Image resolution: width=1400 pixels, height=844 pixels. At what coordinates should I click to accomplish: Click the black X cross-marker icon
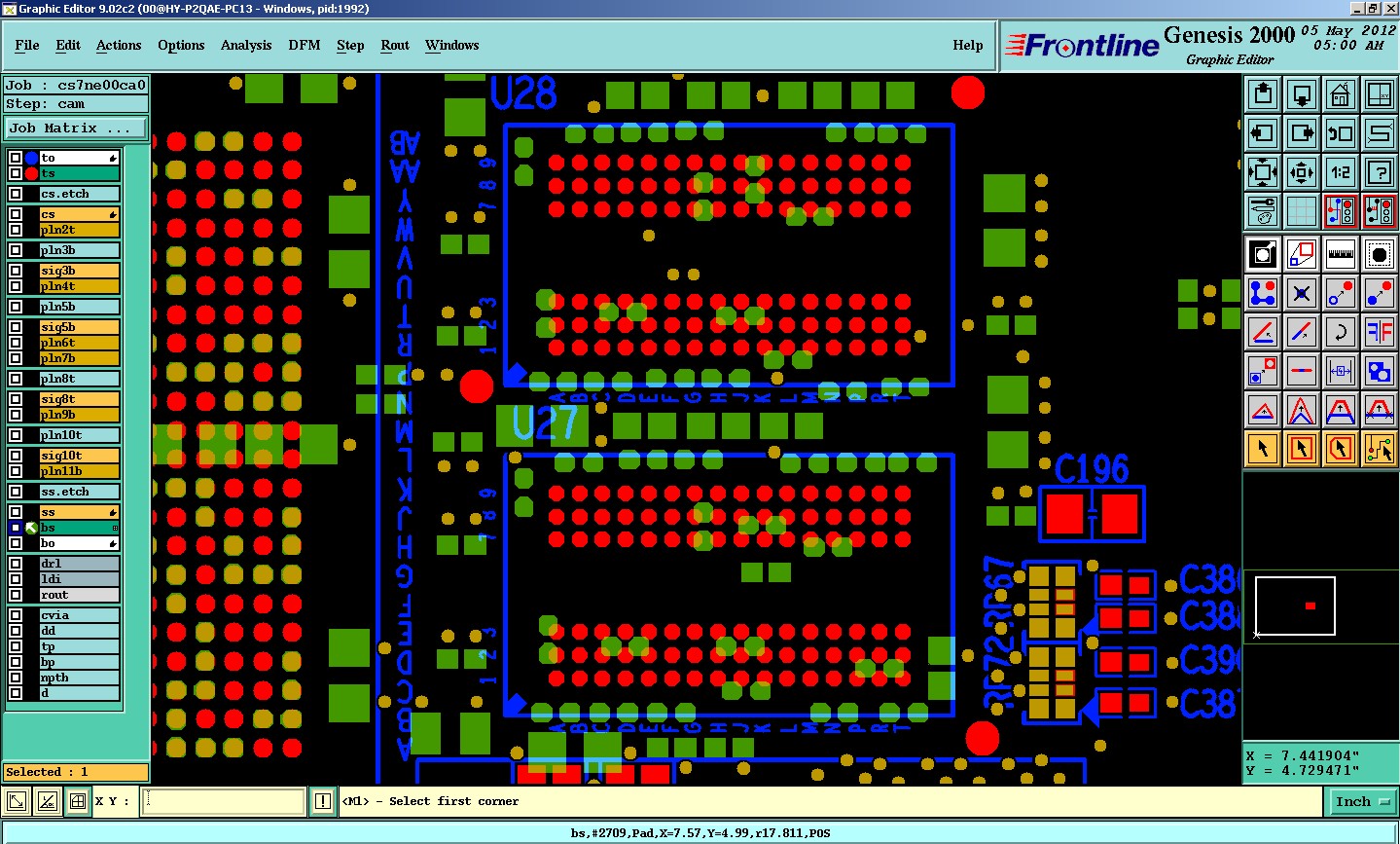pos(1302,293)
